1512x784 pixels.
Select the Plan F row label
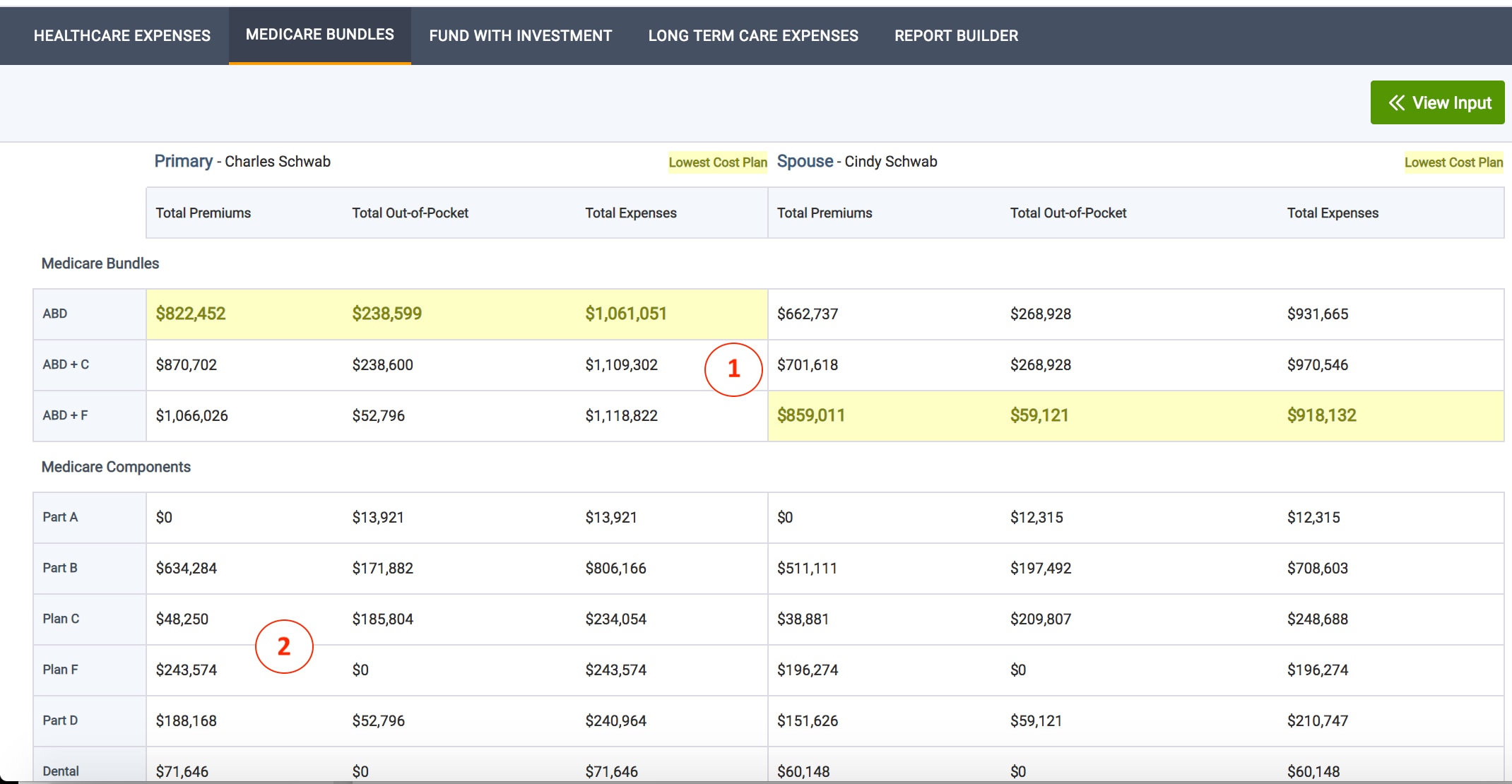click(60, 670)
